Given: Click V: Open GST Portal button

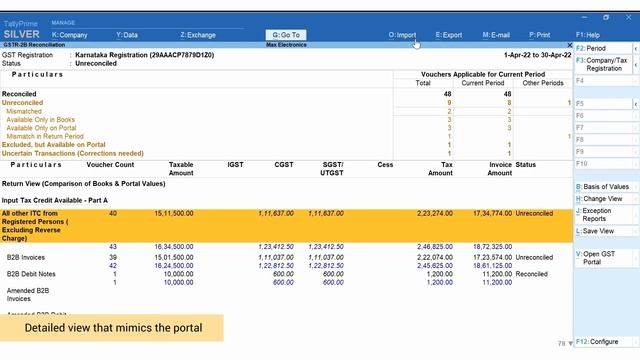Looking at the screenshot, I should 603,258.
